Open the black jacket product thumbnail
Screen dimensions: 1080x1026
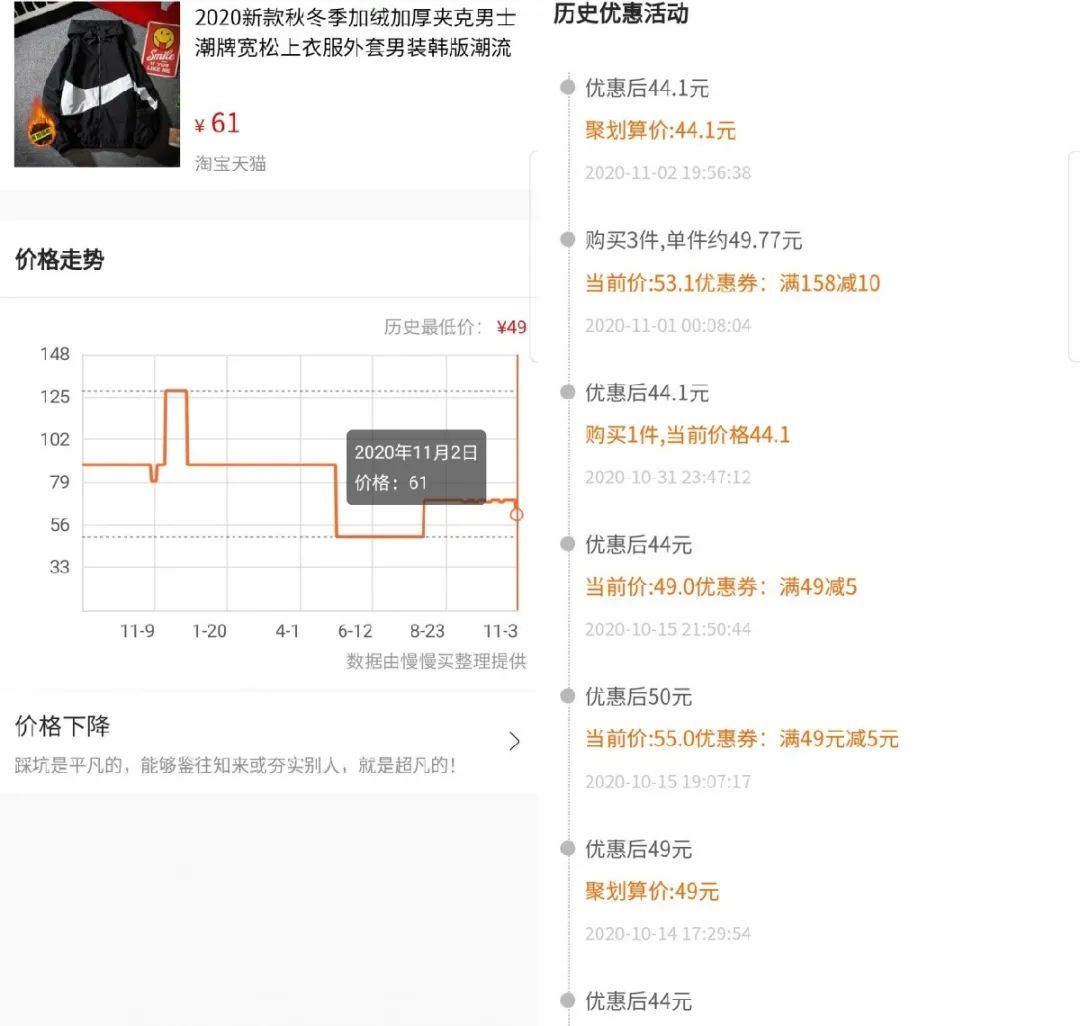click(x=97, y=83)
